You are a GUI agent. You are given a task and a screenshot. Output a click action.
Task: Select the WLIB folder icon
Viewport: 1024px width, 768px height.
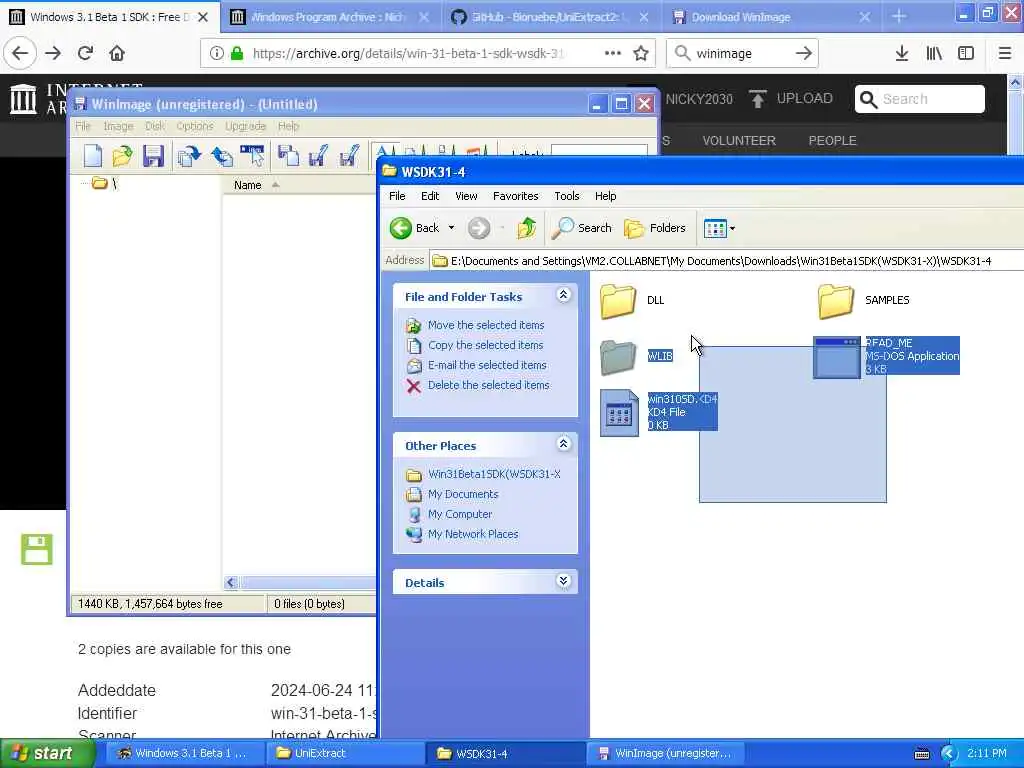pyautogui.click(x=618, y=357)
